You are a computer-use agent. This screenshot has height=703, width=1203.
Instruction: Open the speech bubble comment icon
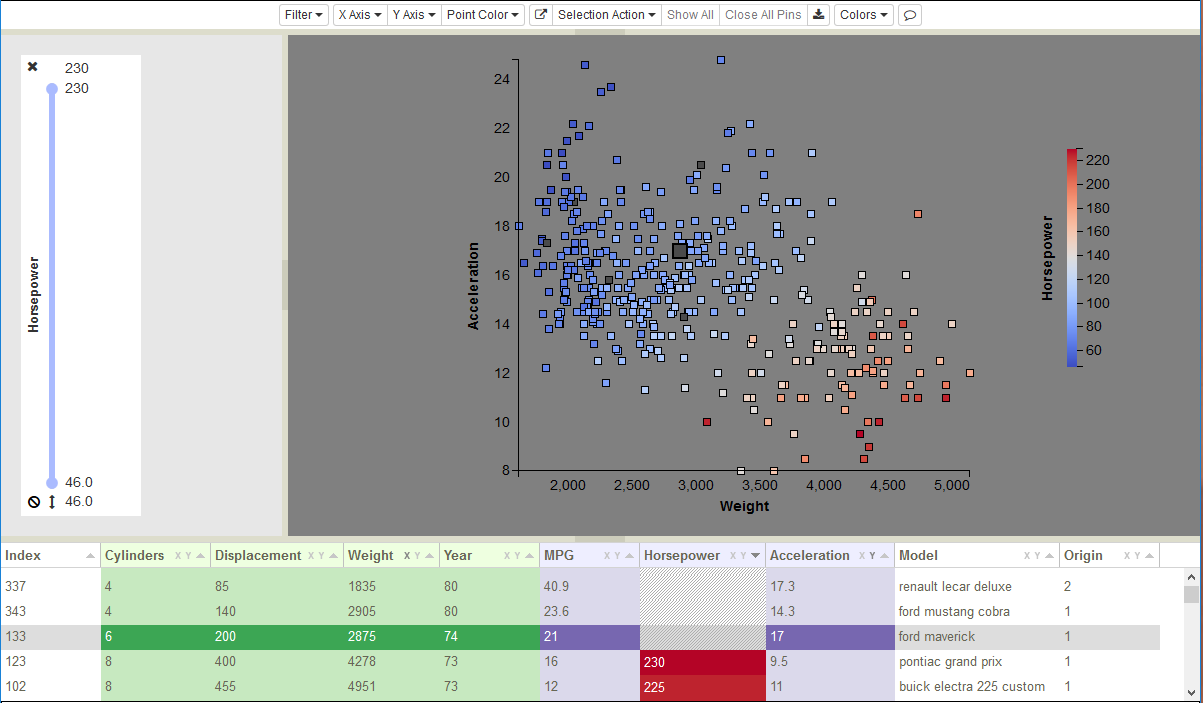(x=910, y=15)
